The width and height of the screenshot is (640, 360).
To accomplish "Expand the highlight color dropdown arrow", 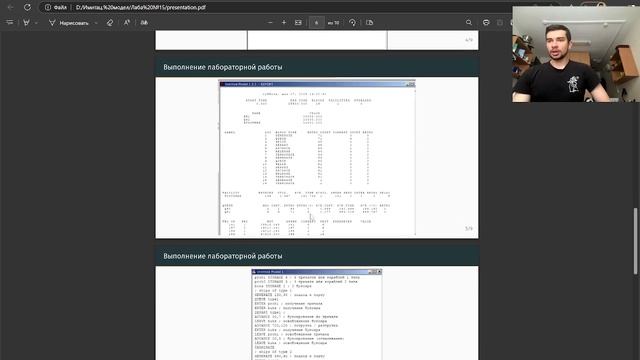I will 36,23.
